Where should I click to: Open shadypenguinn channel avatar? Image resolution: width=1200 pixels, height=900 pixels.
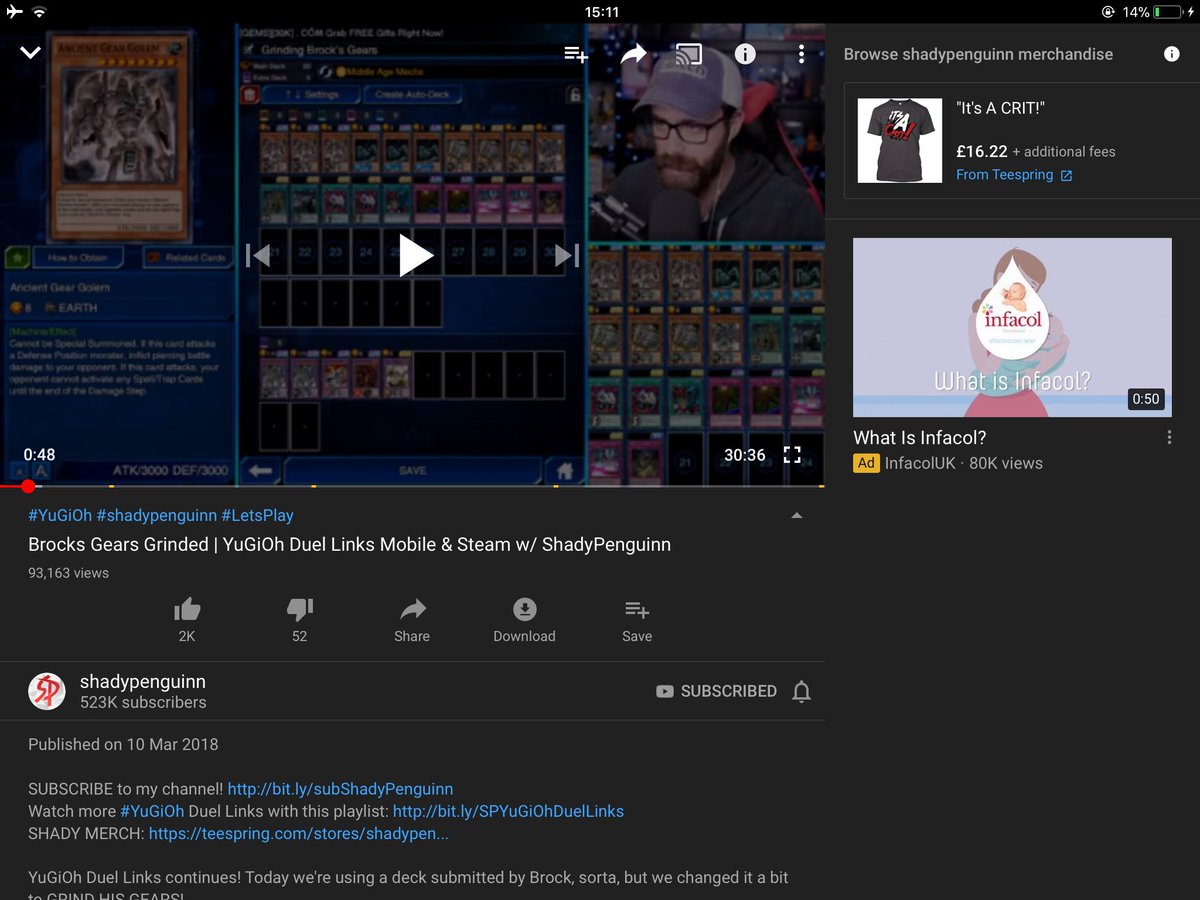[47, 691]
